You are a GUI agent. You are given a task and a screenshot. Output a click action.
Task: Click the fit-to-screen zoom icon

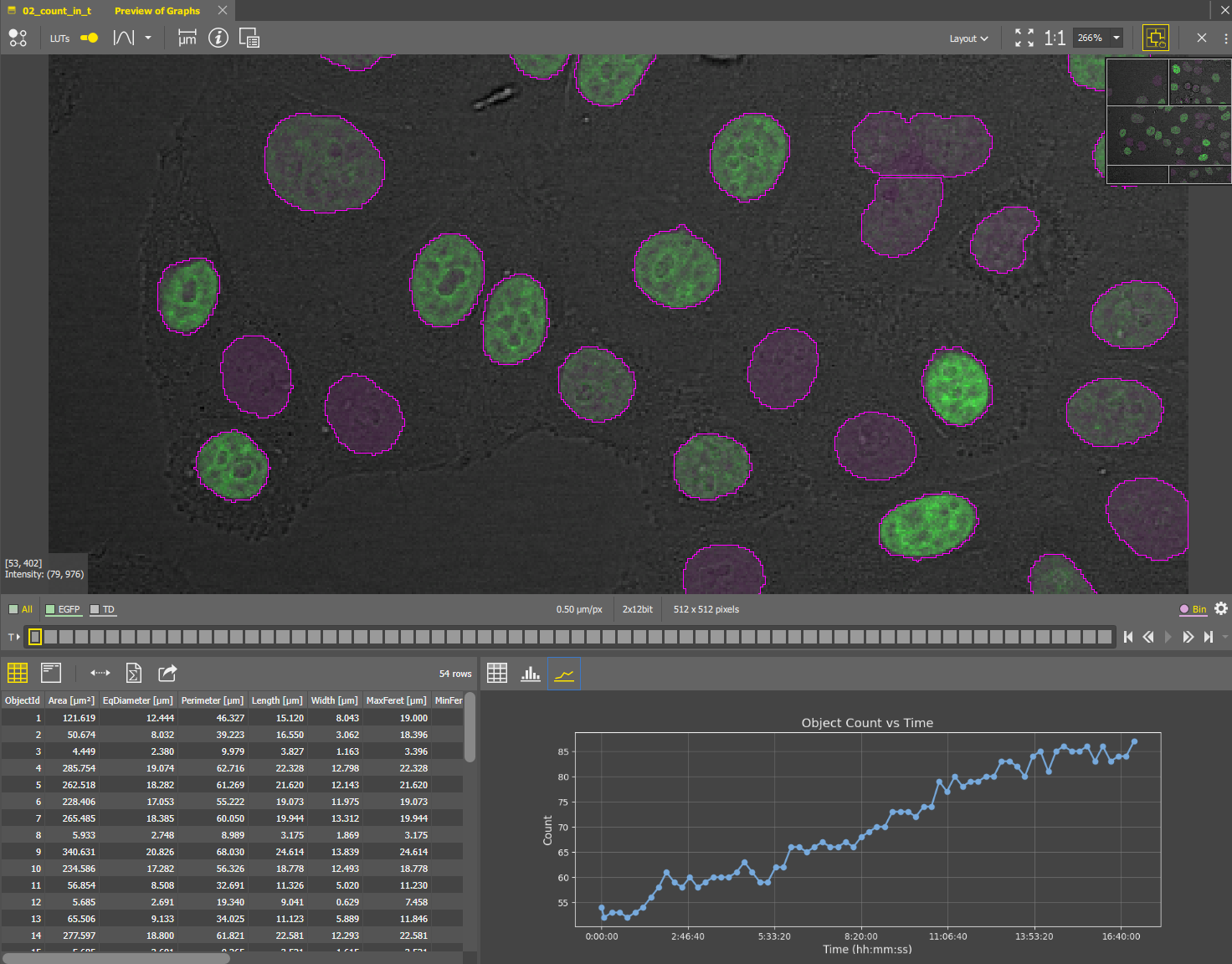[x=1024, y=38]
